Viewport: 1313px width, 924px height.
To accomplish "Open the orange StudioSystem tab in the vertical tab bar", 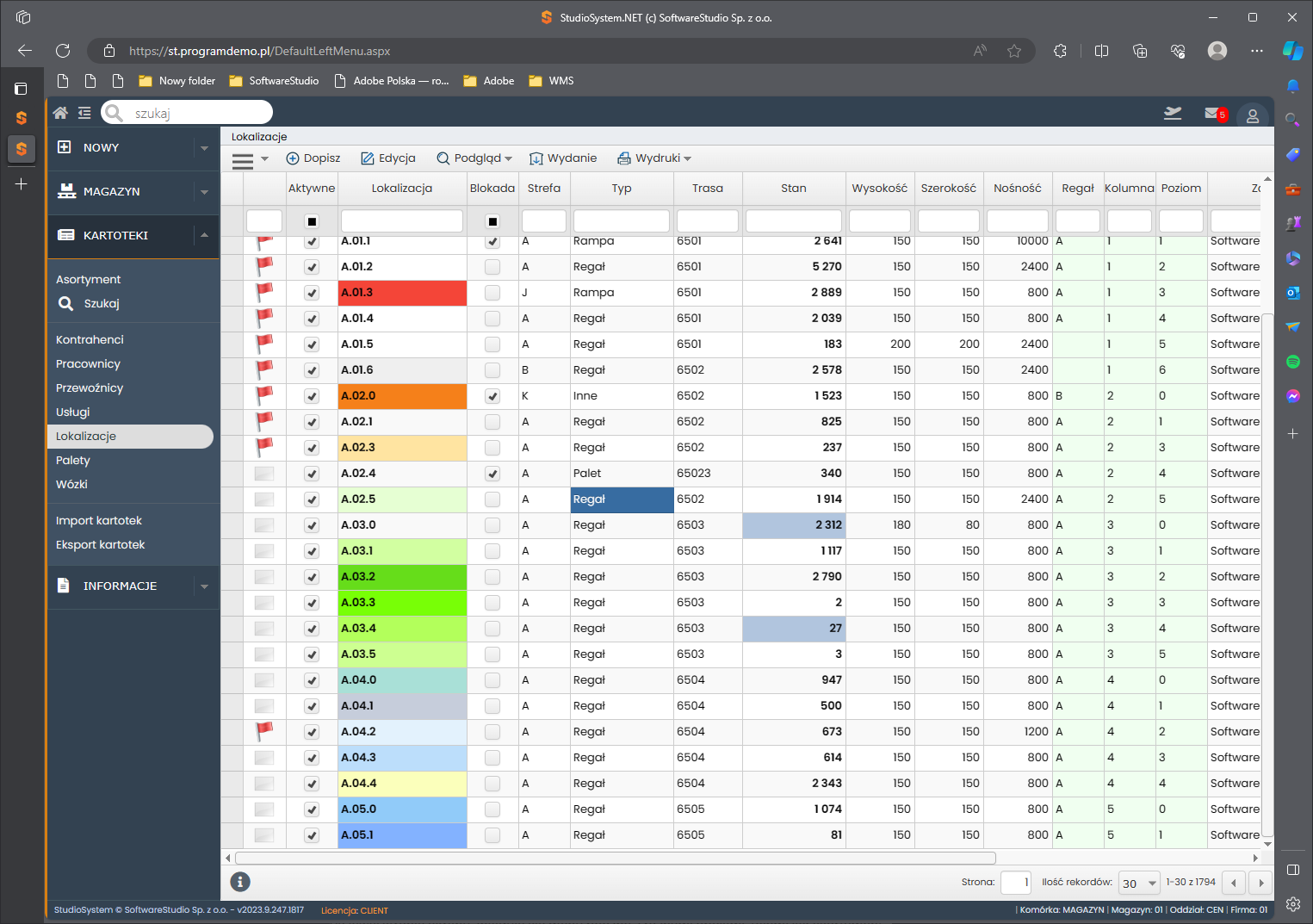I will [x=22, y=149].
